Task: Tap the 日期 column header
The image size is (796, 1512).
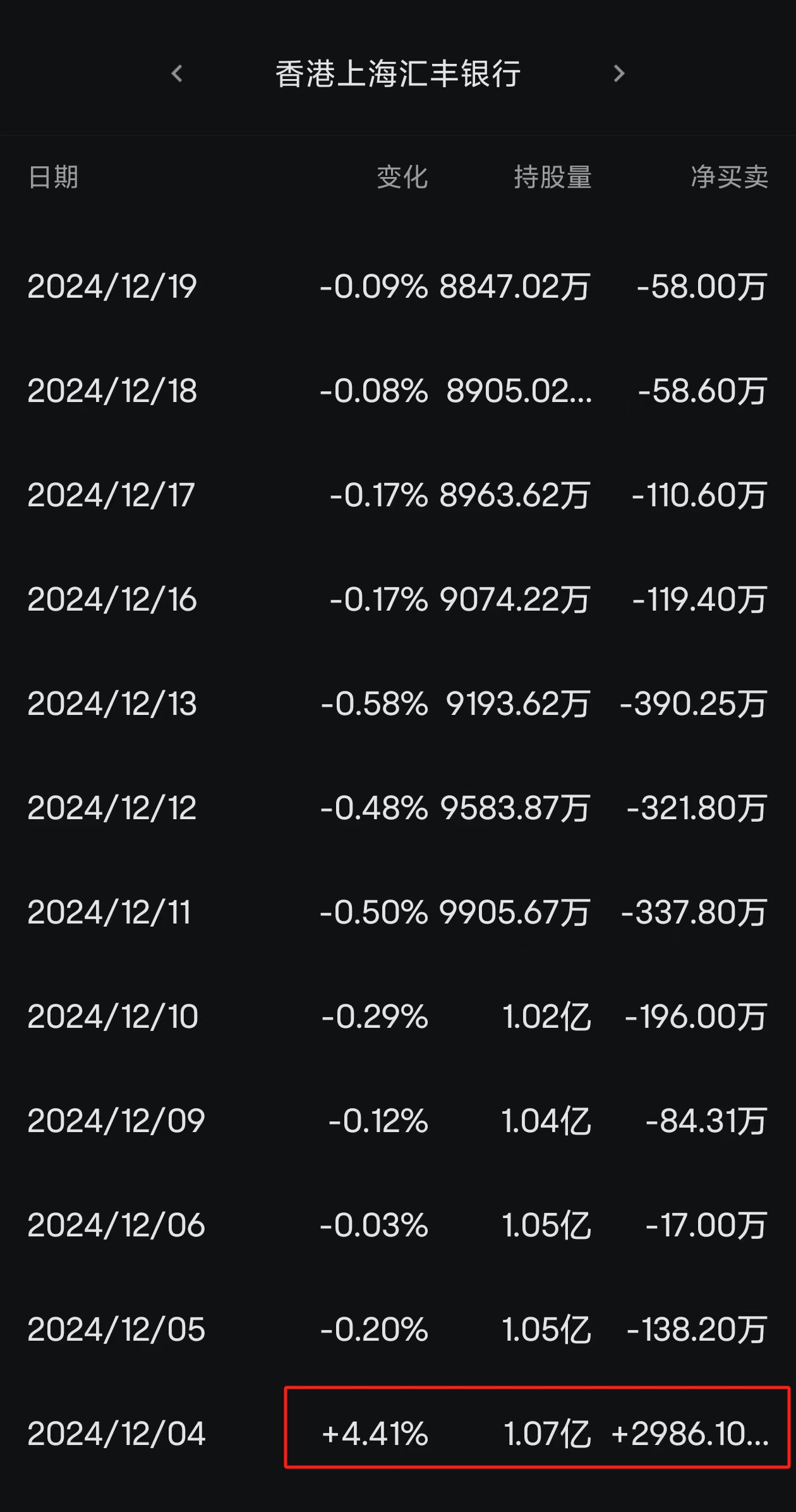Action: point(54,177)
